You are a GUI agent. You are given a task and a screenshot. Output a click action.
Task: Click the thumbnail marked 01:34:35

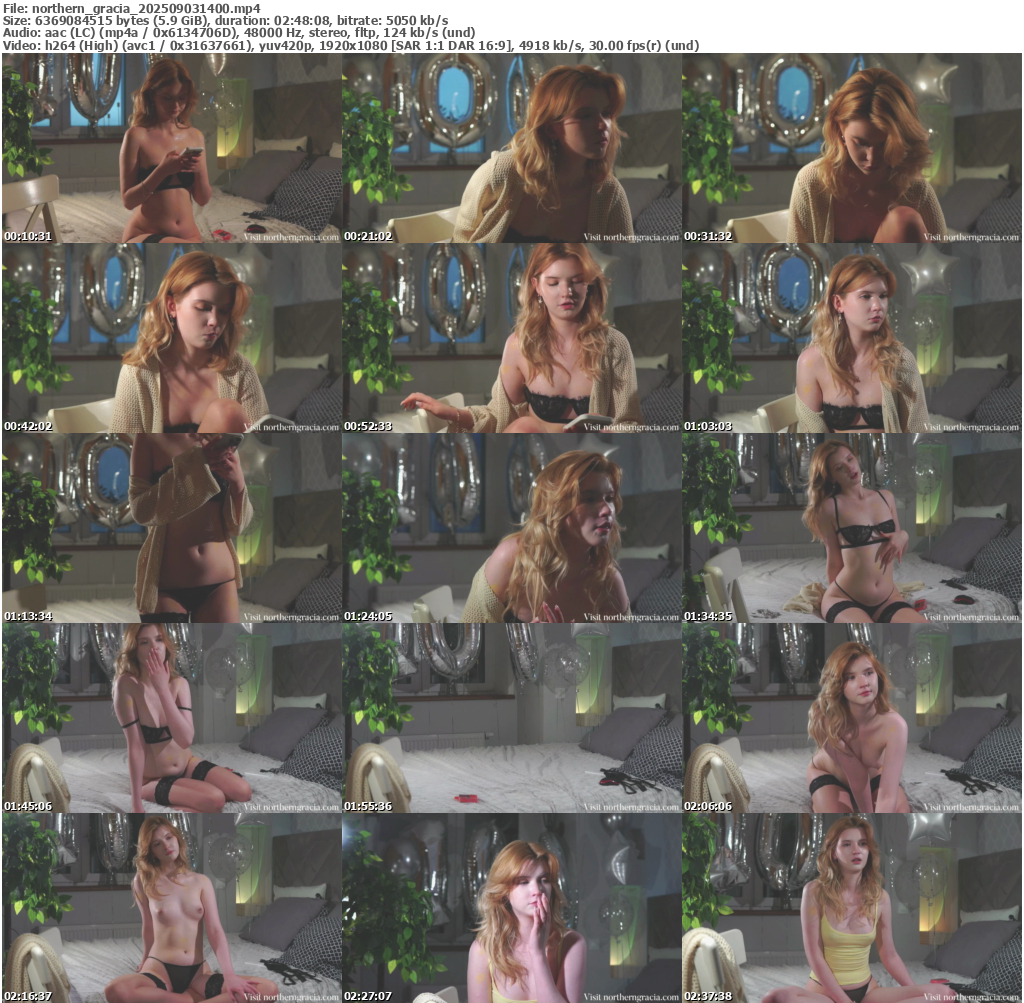[x=852, y=528]
